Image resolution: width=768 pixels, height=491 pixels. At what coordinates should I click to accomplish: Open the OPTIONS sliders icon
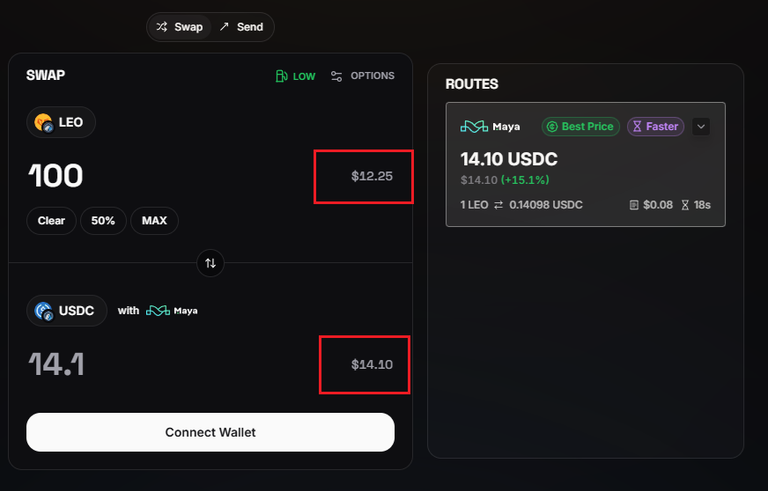point(336,76)
